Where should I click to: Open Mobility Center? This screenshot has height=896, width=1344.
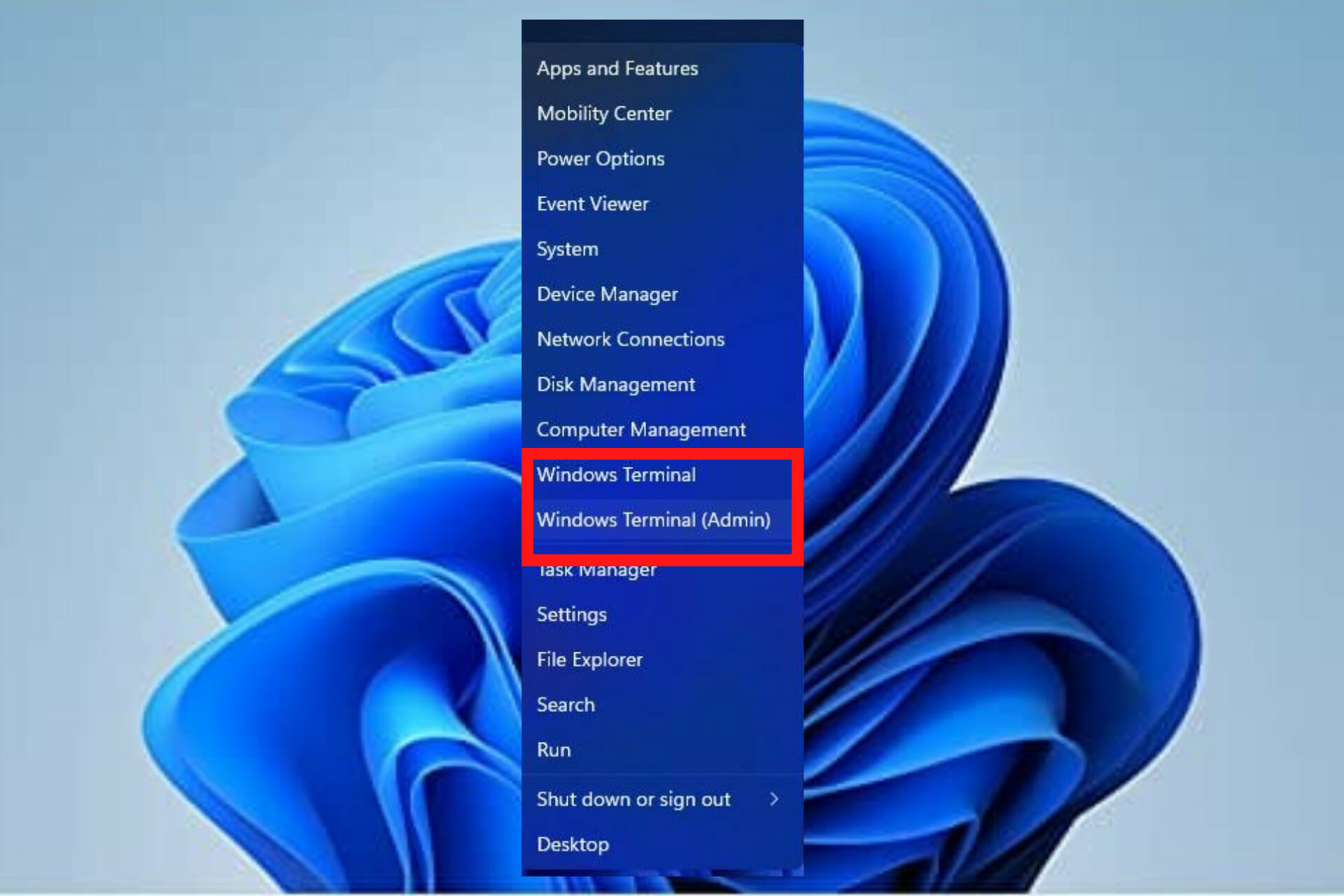click(662, 113)
